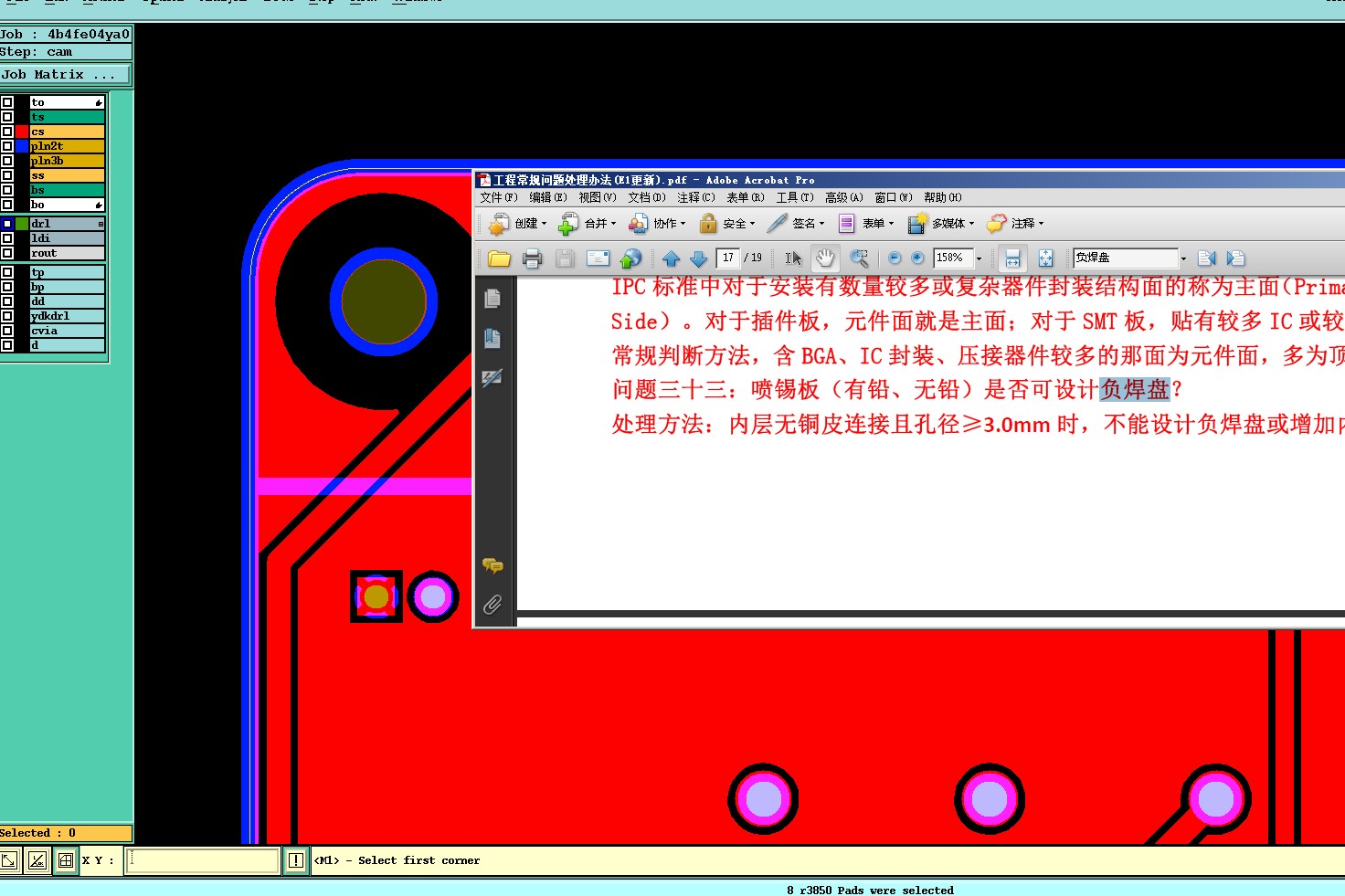The image size is (1345, 896).
Task: Click the globe upload icon in Acrobat
Action: pos(630,258)
